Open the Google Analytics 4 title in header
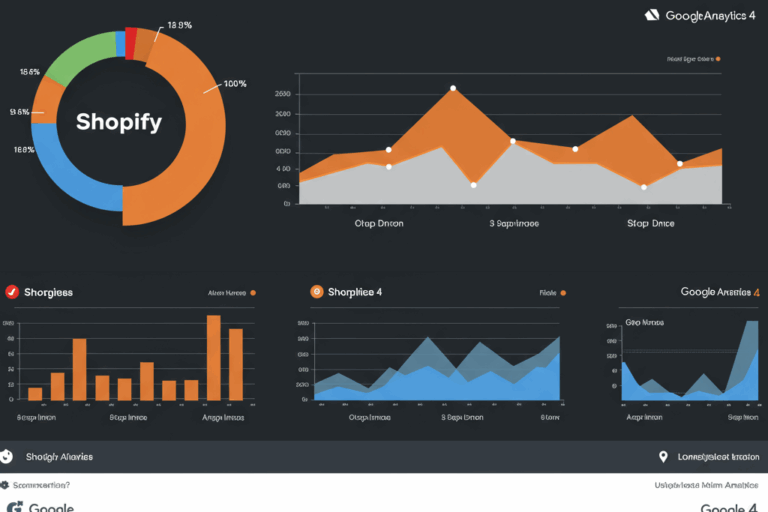Image resolution: width=768 pixels, height=512 pixels. click(x=709, y=15)
